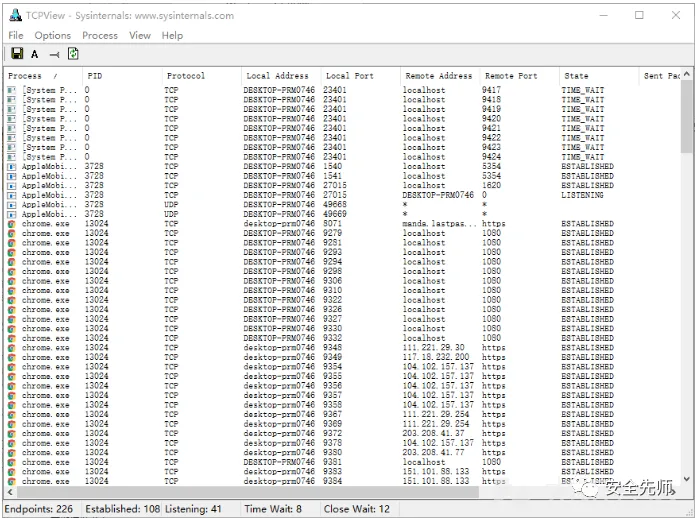Click the Refresh toolbar icon

73,54
